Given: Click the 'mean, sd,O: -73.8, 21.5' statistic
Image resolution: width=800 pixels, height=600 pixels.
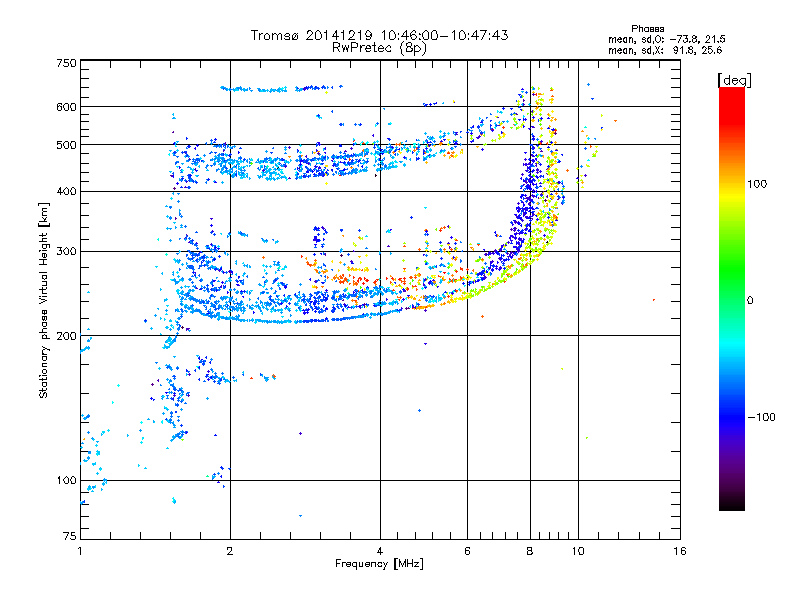Looking at the screenshot, I should tap(666, 39).
